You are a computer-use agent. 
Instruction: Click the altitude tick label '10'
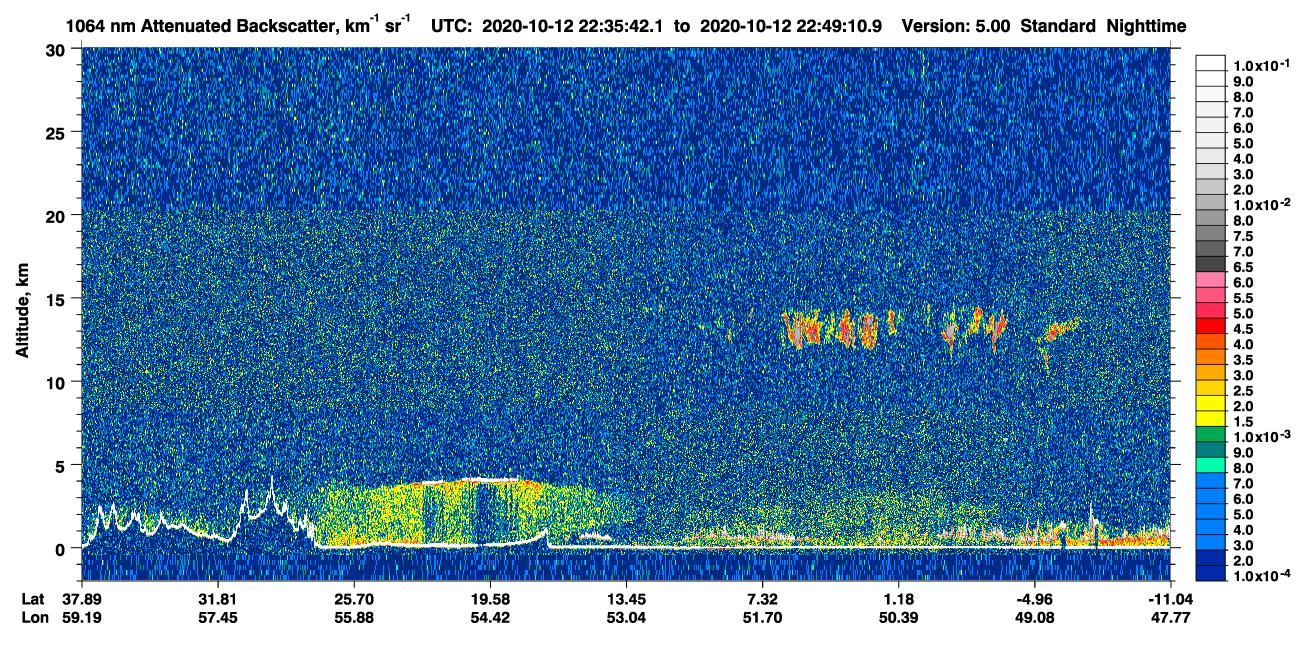[x=57, y=382]
